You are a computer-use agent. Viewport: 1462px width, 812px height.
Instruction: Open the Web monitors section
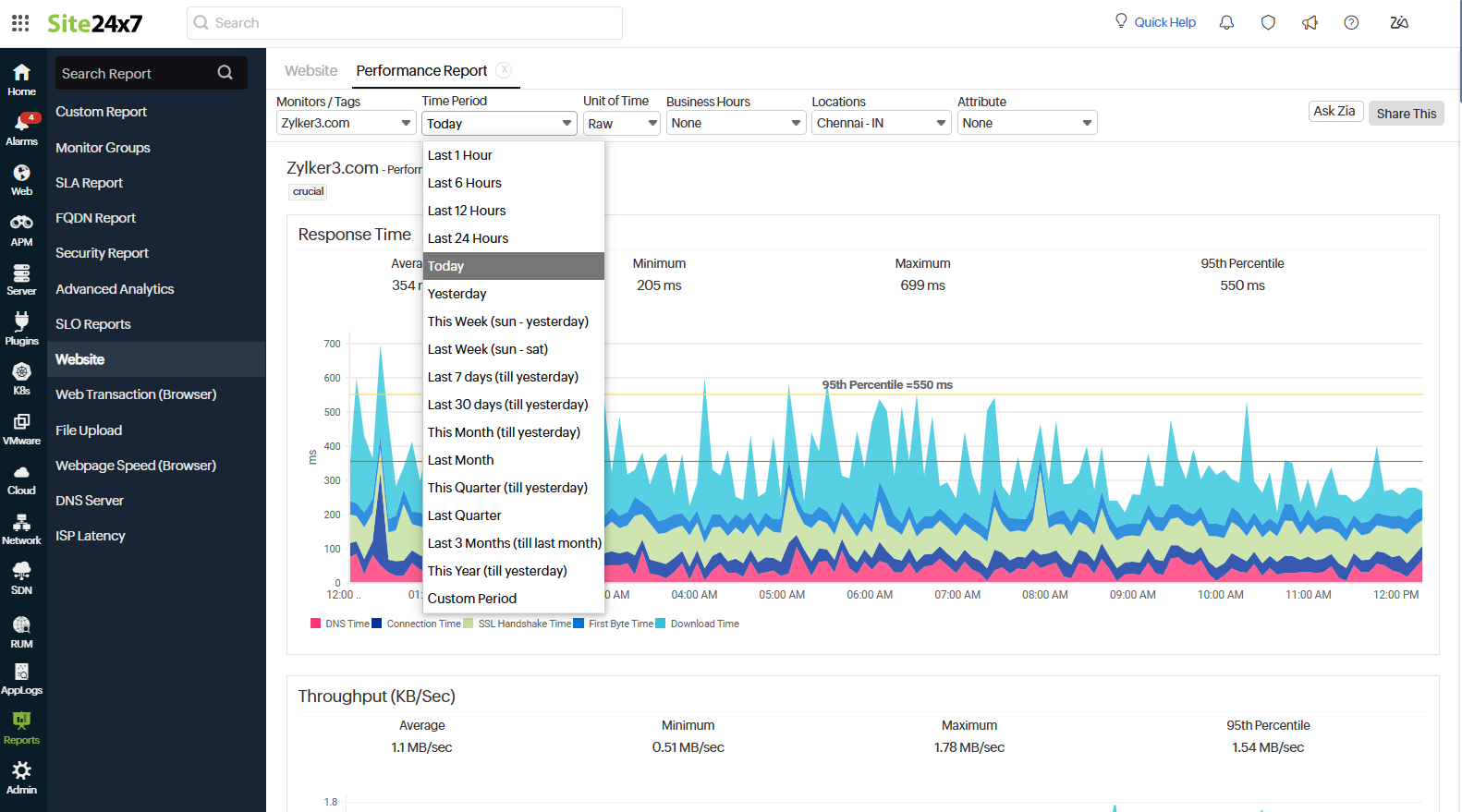point(22,179)
